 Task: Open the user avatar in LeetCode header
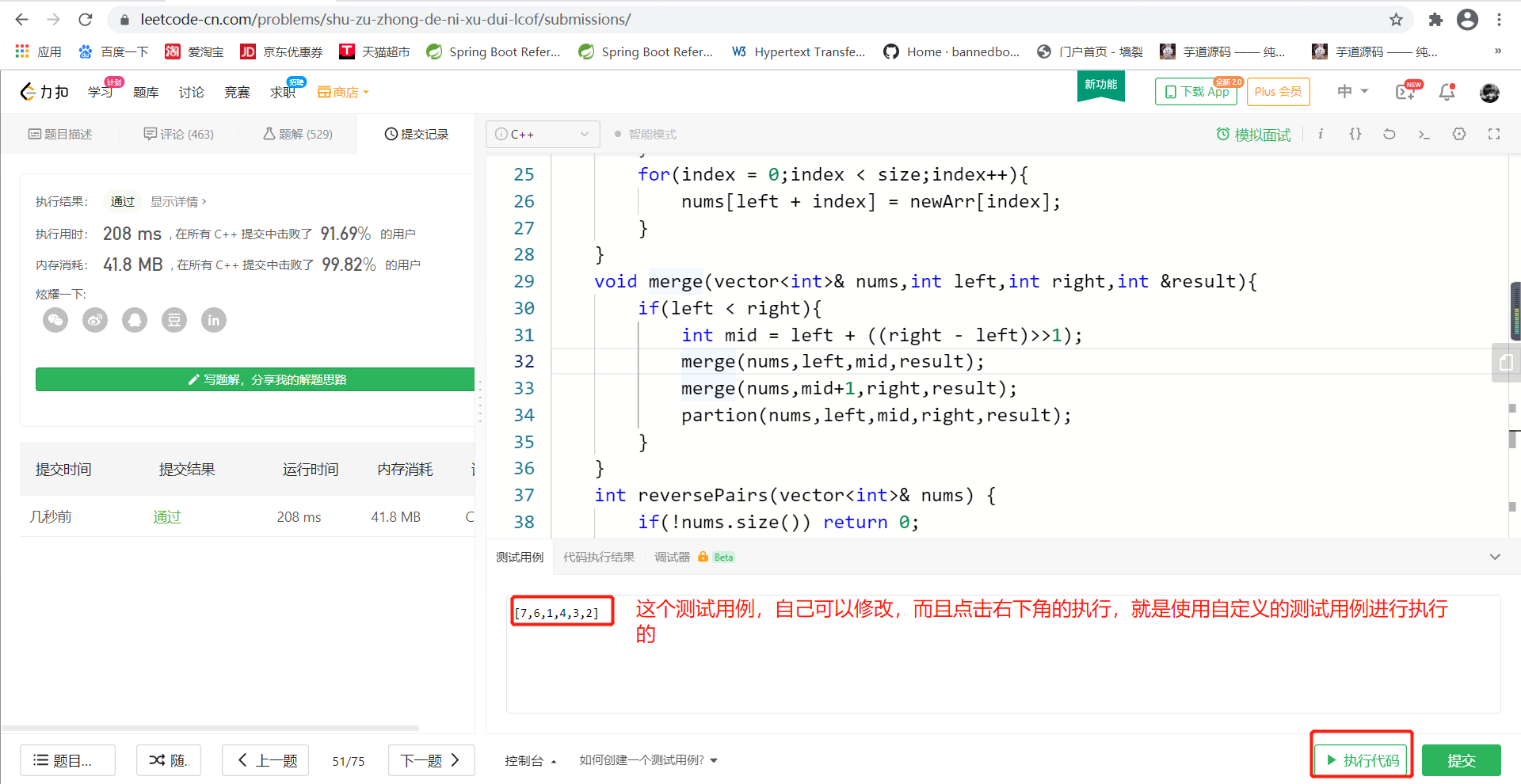[x=1489, y=93]
